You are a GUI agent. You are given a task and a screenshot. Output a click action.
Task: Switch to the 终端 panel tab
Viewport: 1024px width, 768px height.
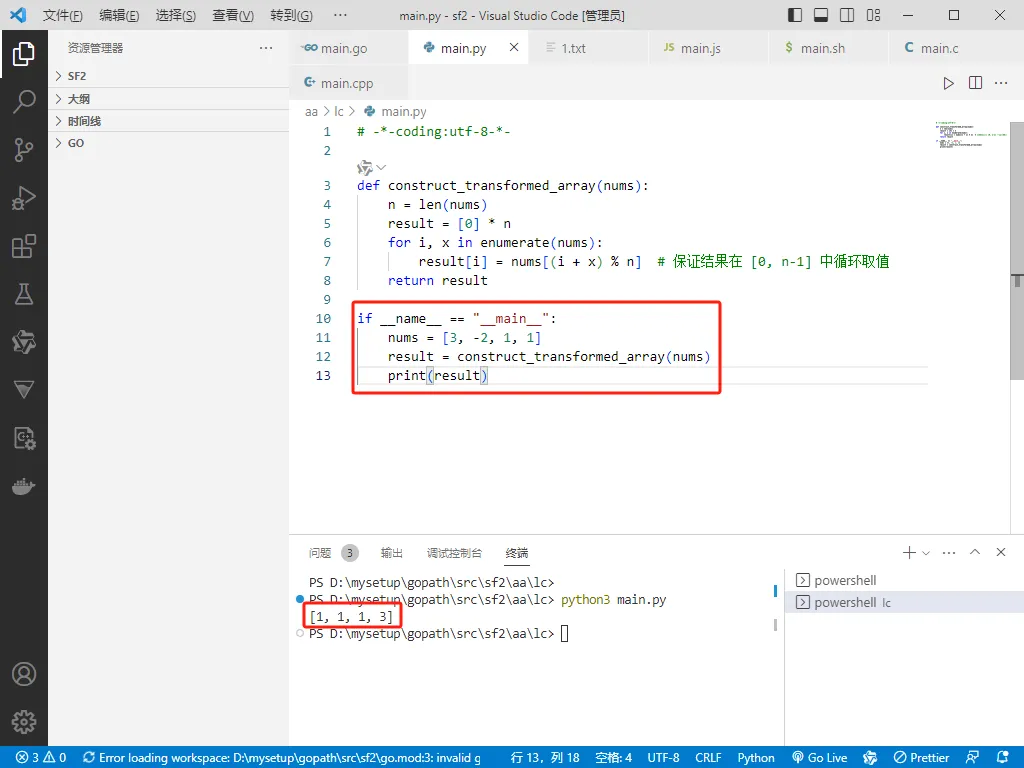[x=517, y=553]
